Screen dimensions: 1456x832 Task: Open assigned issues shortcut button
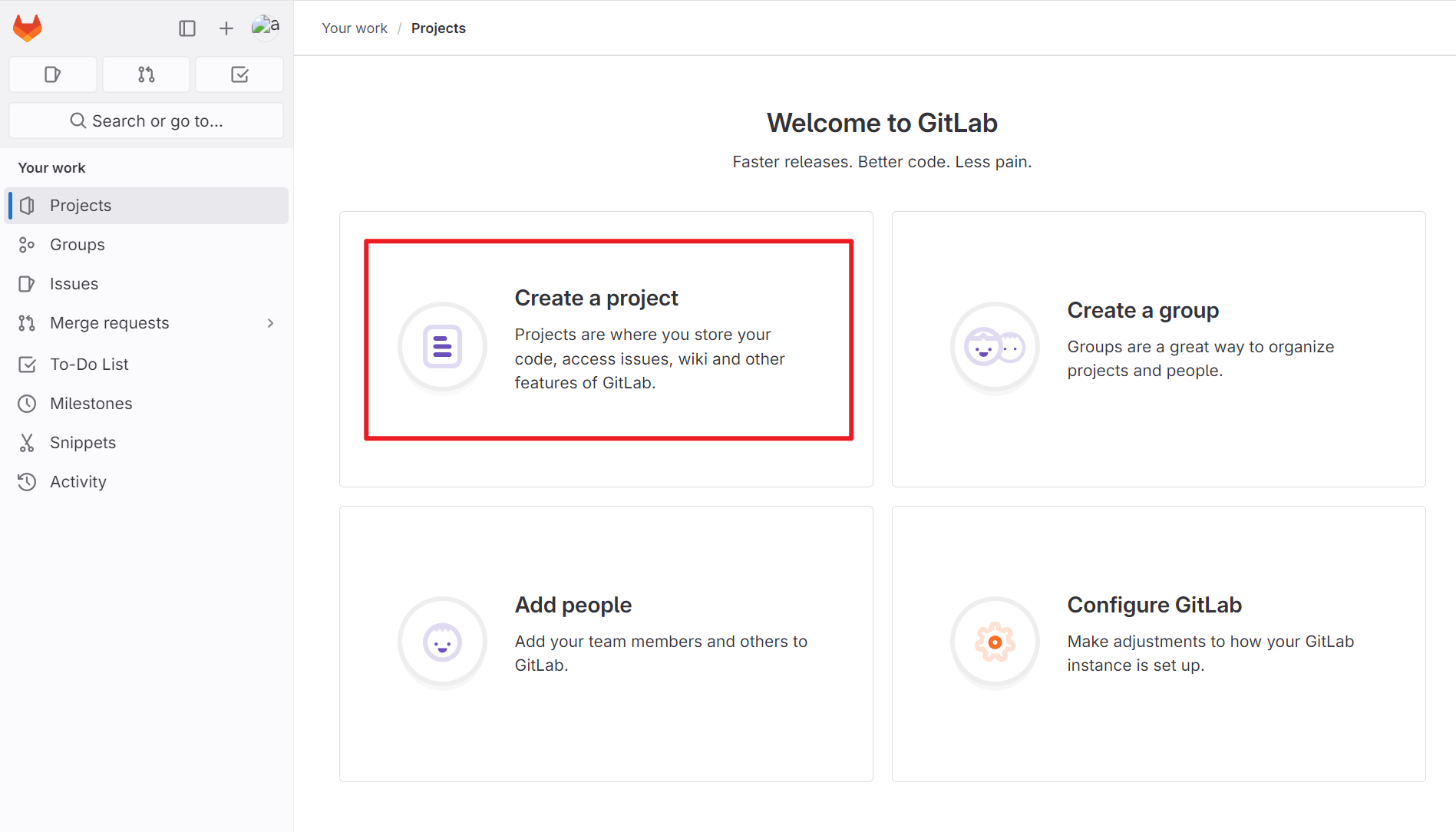pyautogui.click(x=53, y=74)
